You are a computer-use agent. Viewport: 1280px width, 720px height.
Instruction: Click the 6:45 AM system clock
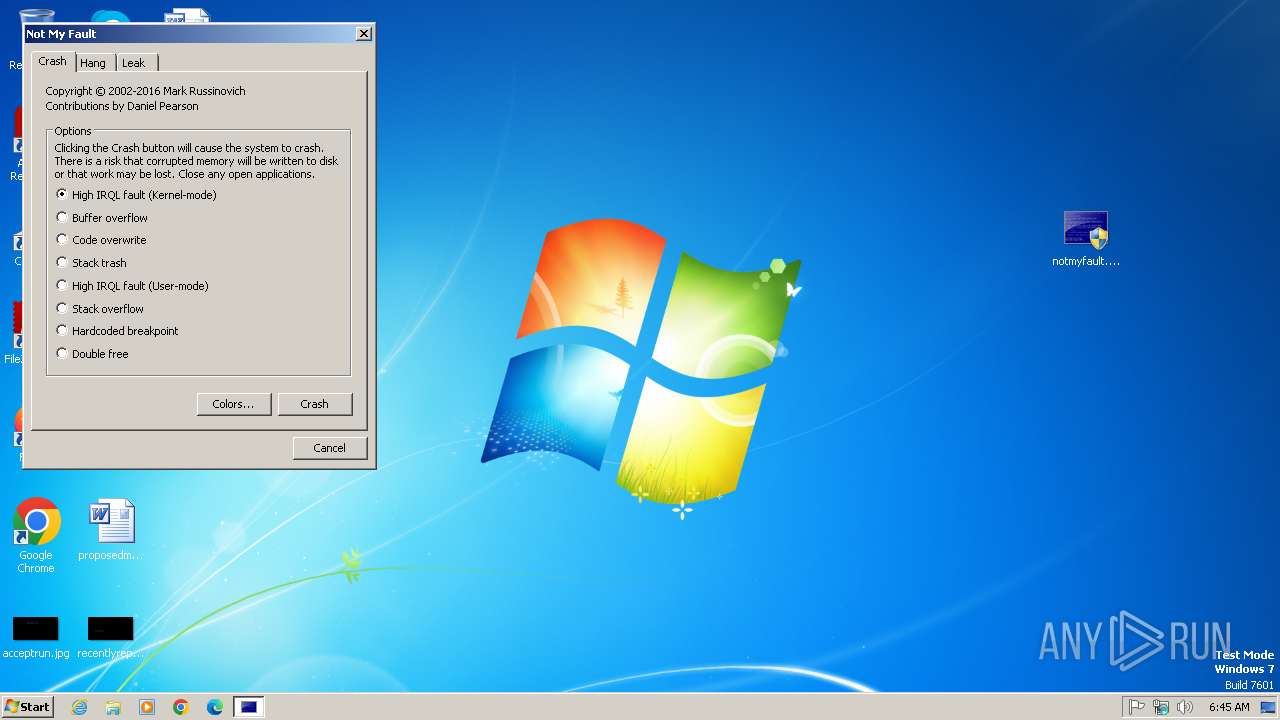coord(1229,707)
